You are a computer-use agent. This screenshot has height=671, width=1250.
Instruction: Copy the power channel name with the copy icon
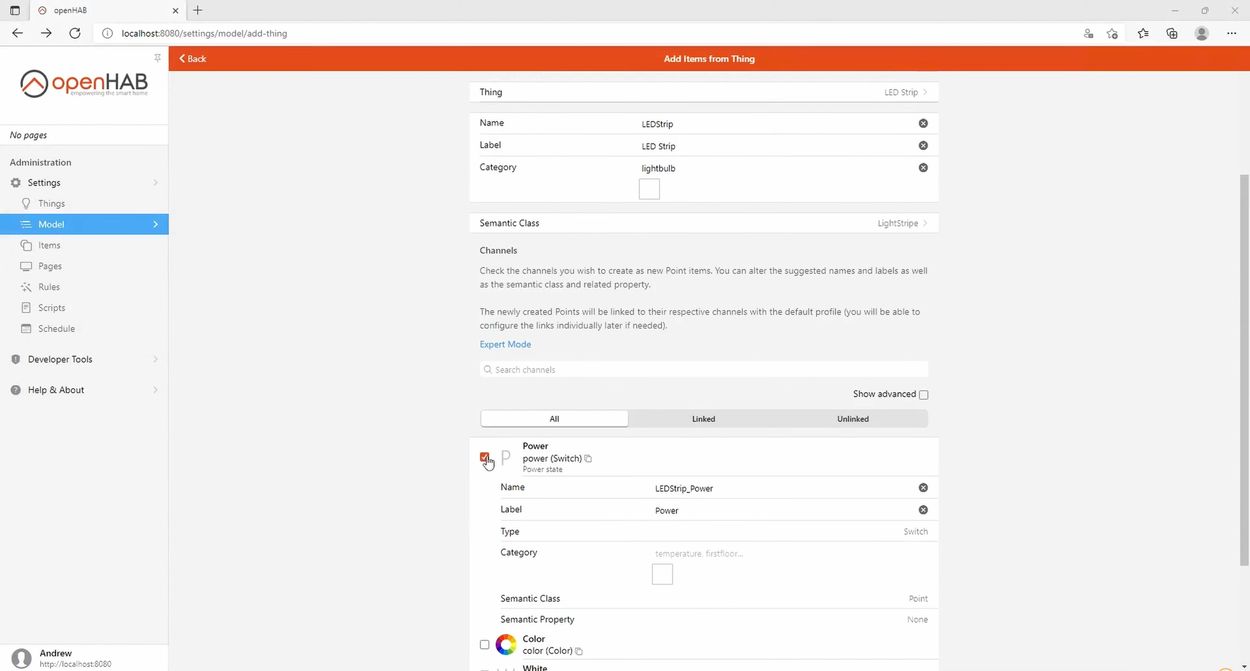click(x=588, y=458)
